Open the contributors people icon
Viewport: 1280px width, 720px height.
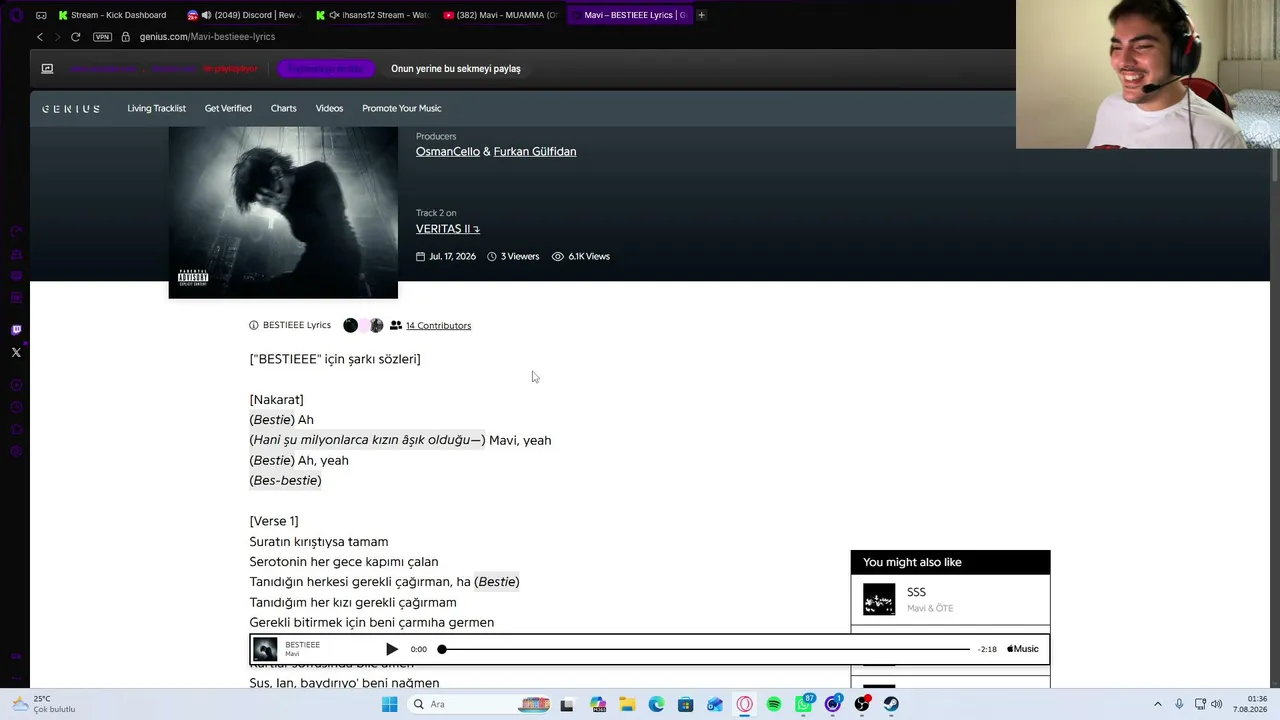click(x=396, y=325)
